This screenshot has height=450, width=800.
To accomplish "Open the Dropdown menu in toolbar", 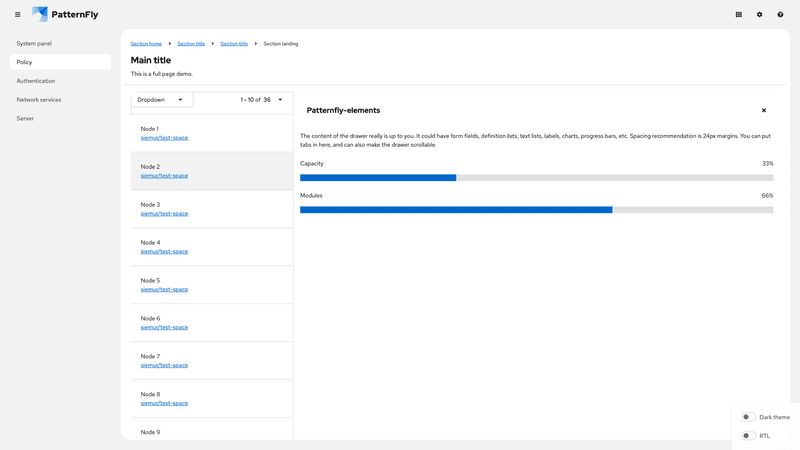I will click(160, 99).
